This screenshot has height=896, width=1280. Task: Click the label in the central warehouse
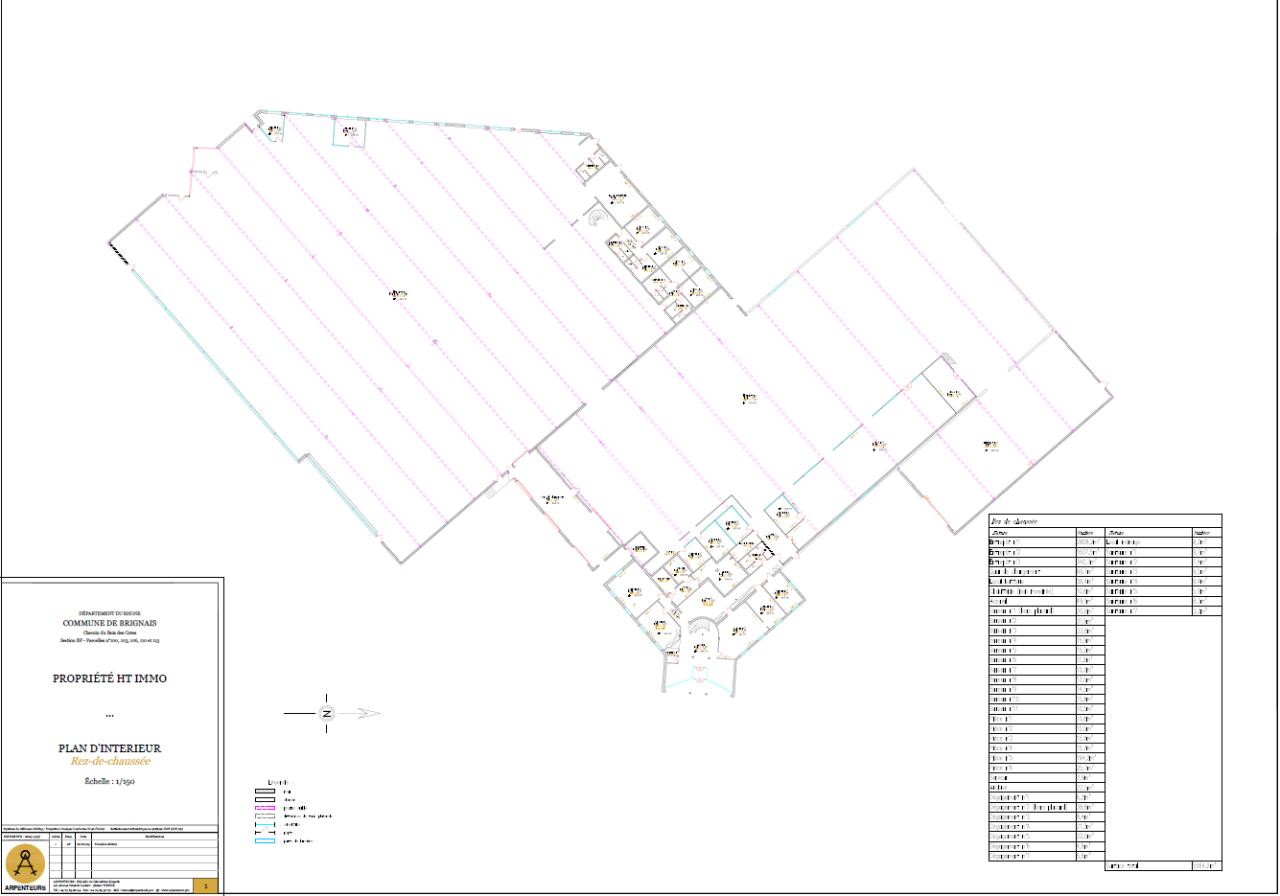point(750,399)
